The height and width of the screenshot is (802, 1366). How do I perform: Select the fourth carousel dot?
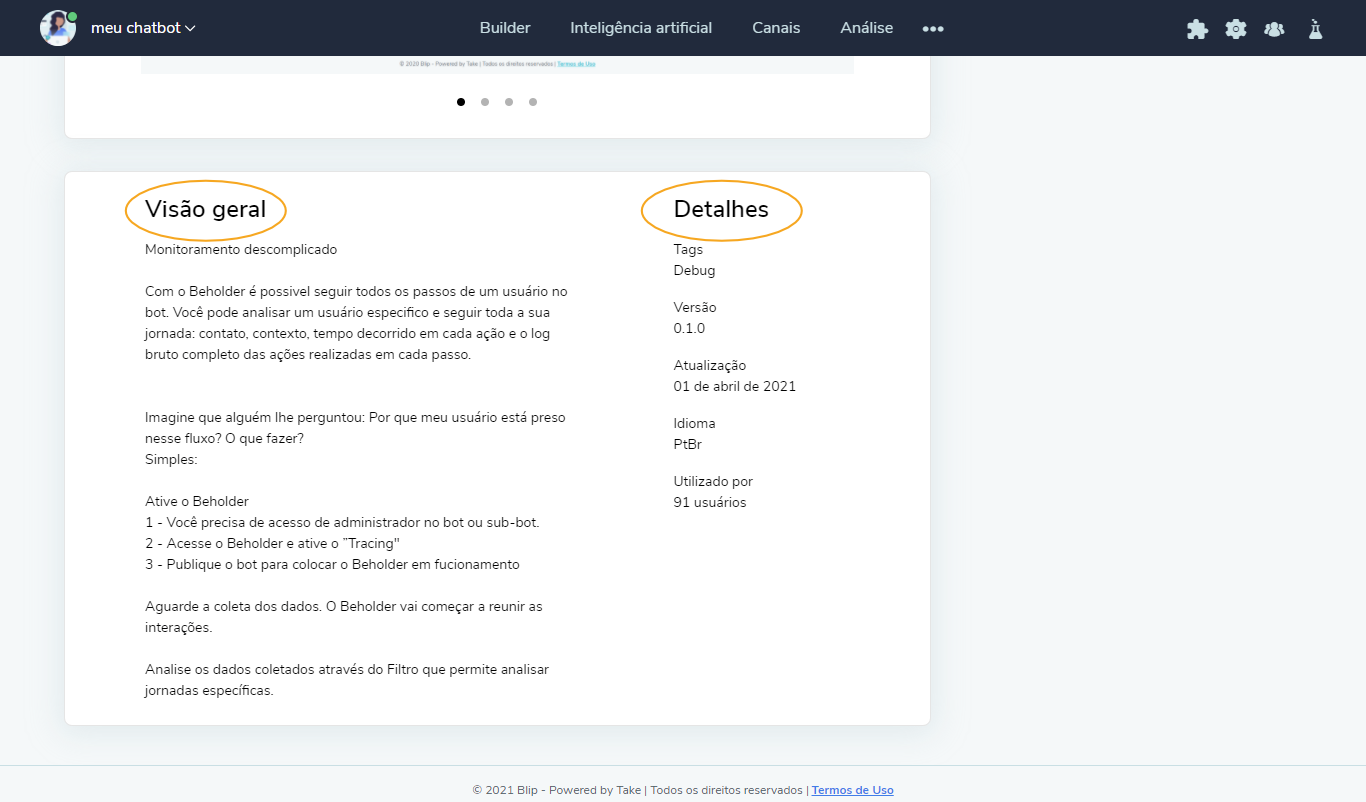click(533, 102)
